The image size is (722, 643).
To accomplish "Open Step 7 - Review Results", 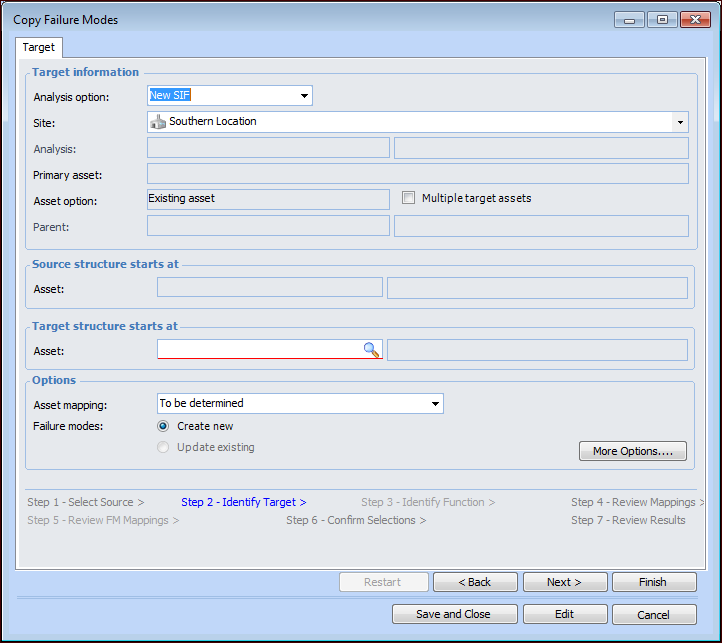I will (x=628, y=520).
